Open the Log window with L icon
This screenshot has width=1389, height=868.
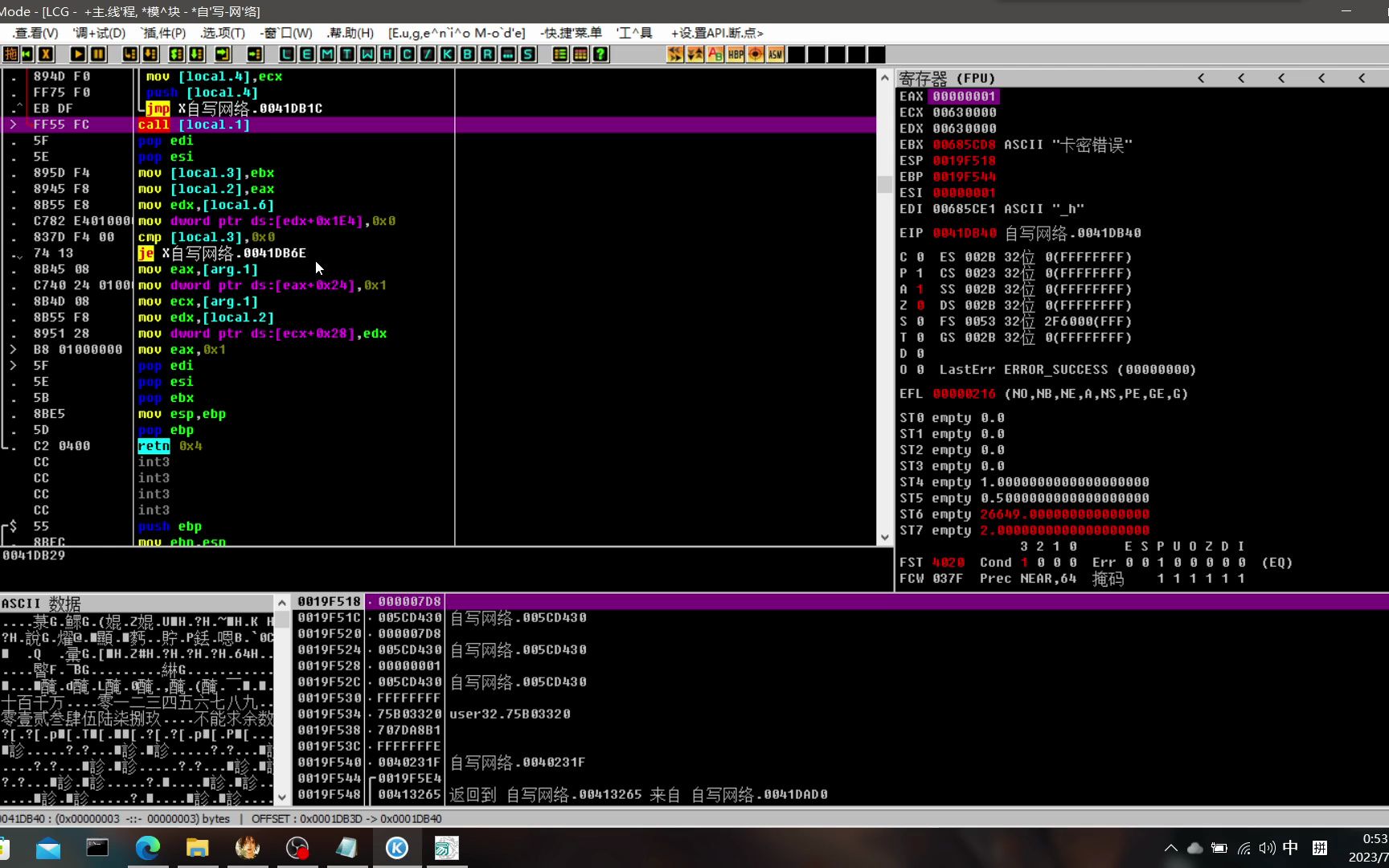[x=287, y=54]
